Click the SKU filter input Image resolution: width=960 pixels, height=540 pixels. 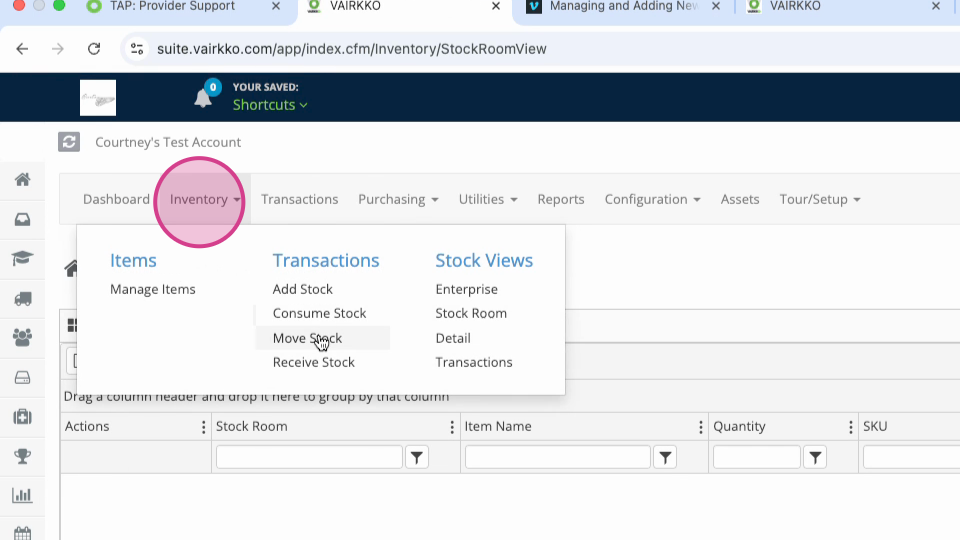pos(911,457)
